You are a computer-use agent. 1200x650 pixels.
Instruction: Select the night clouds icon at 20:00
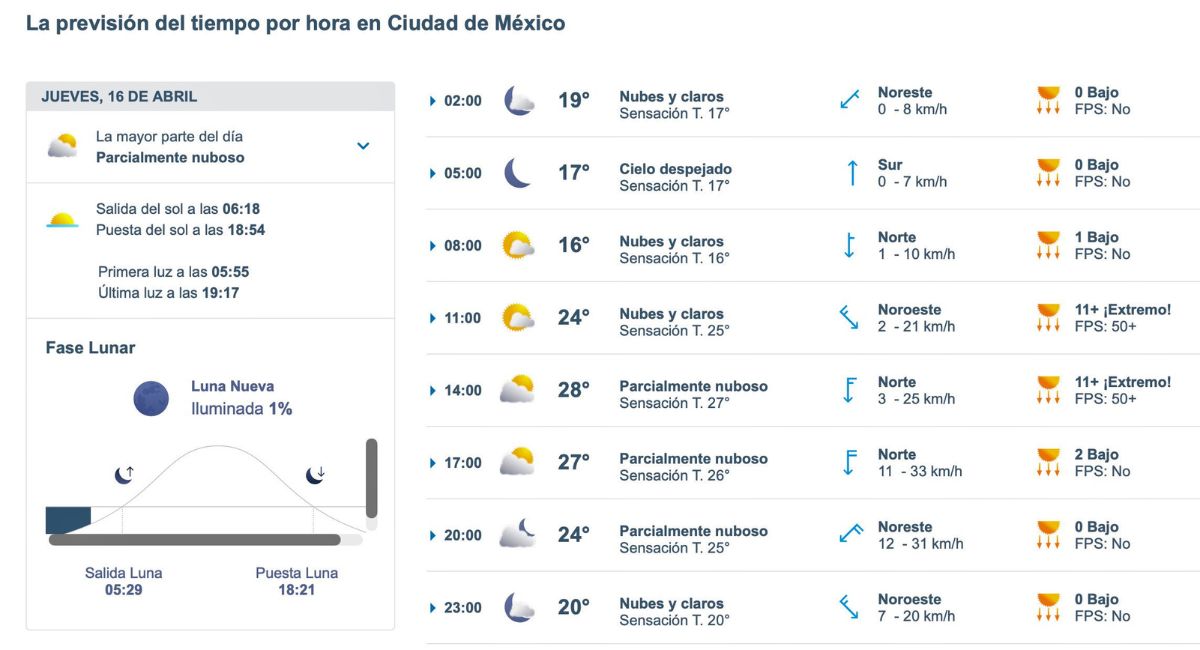coord(517,535)
